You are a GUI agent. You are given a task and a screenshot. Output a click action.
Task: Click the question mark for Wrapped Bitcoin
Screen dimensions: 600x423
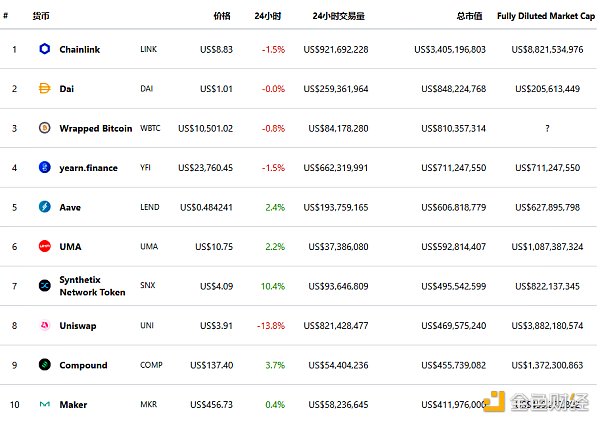point(546,128)
